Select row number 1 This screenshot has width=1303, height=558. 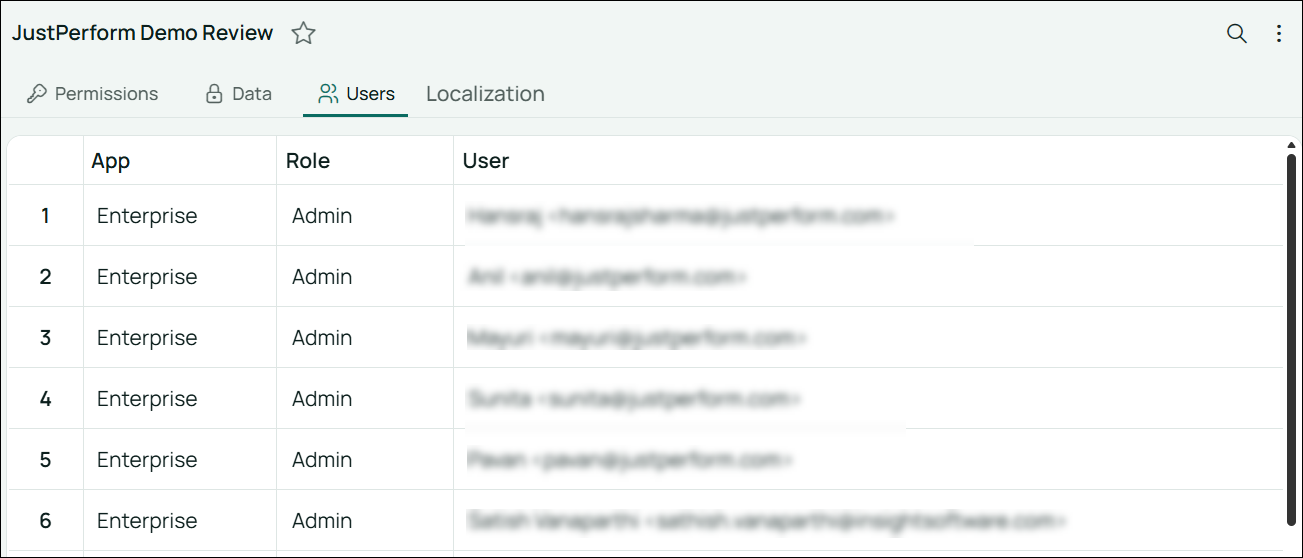[45, 216]
